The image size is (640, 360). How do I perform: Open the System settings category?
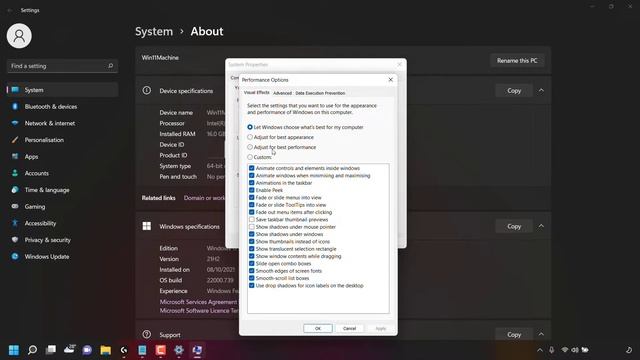click(x=62, y=90)
